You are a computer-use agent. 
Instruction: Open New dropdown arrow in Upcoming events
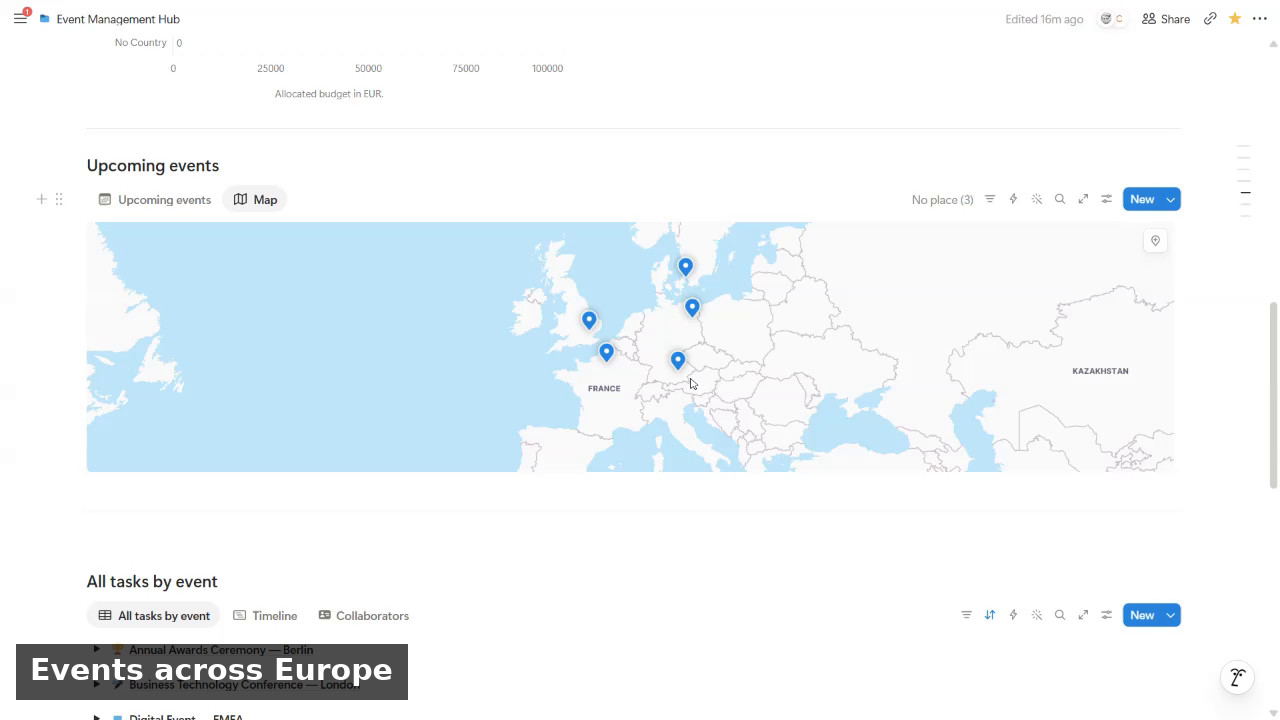click(1171, 199)
